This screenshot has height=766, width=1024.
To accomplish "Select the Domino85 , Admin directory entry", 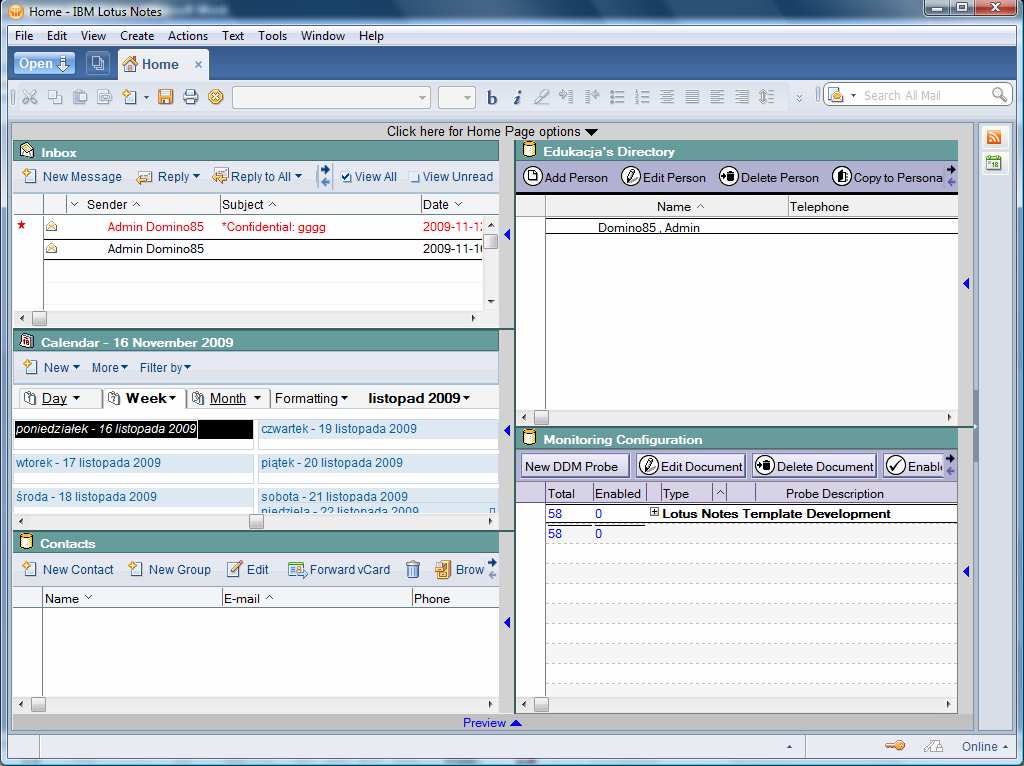I will (648, 228).
